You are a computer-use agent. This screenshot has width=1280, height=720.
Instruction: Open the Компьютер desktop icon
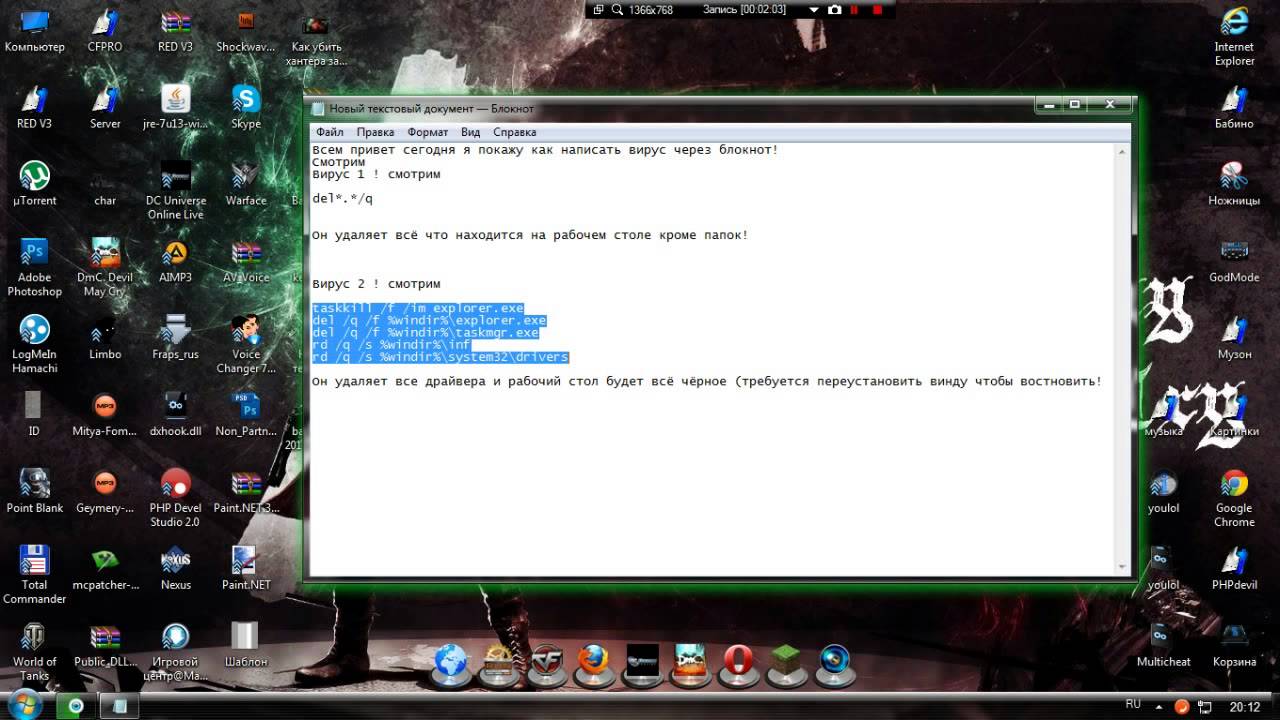coord(34,31)
